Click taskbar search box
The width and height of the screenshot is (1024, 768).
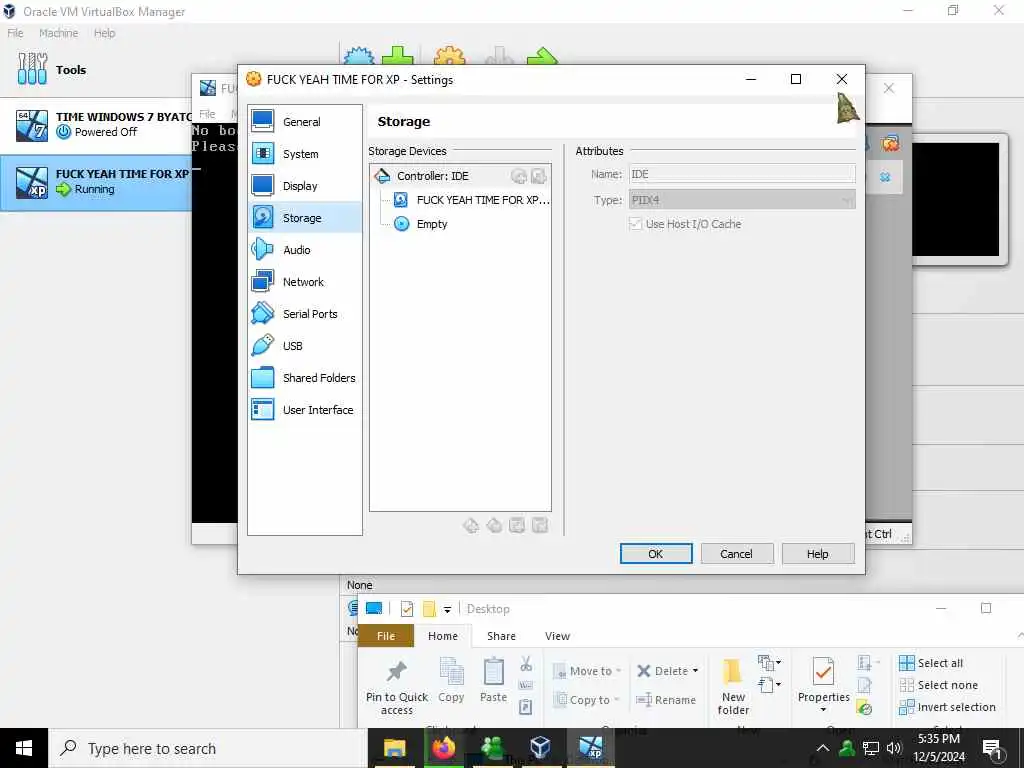[x=209, y=748]
